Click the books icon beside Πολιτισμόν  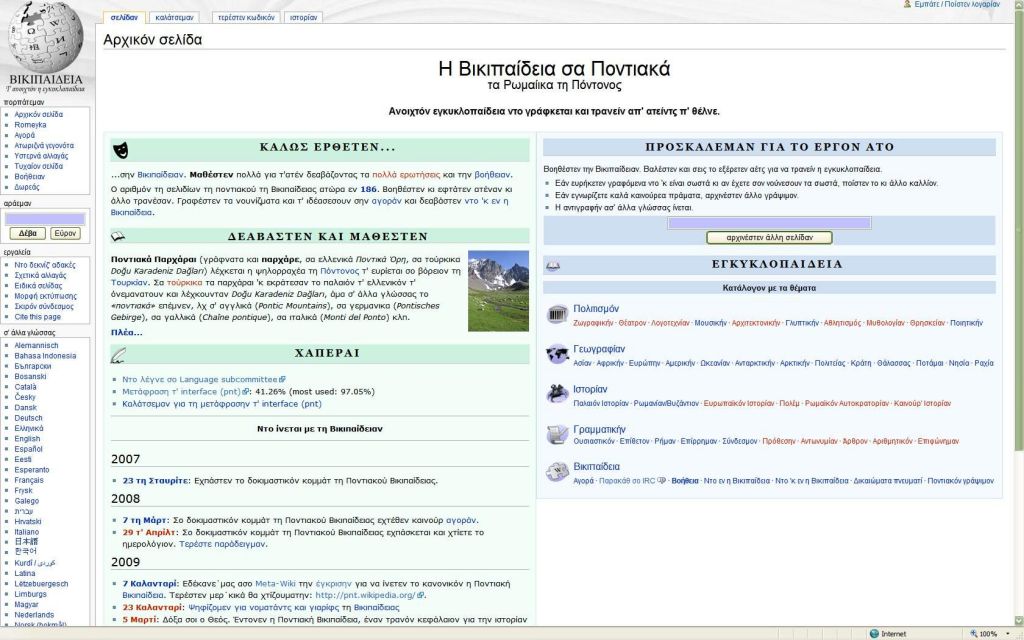pos(556,313)
